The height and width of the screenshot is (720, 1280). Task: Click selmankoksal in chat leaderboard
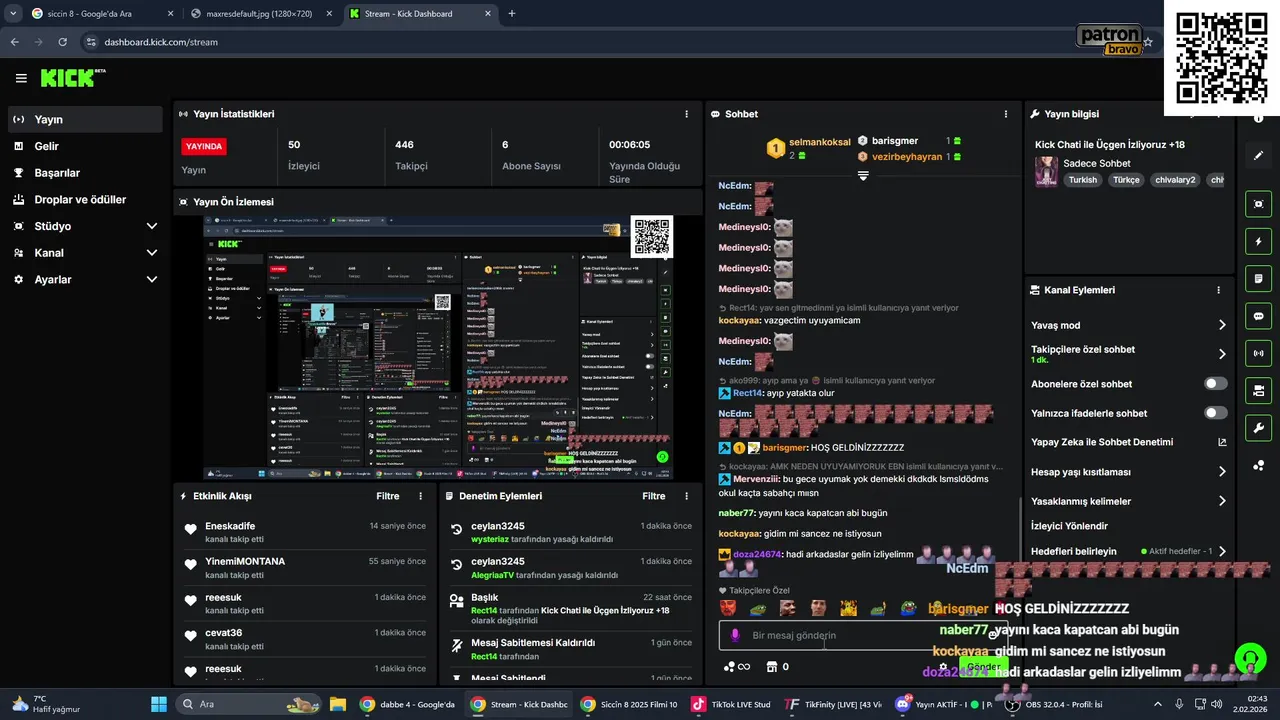click(819, 142)
